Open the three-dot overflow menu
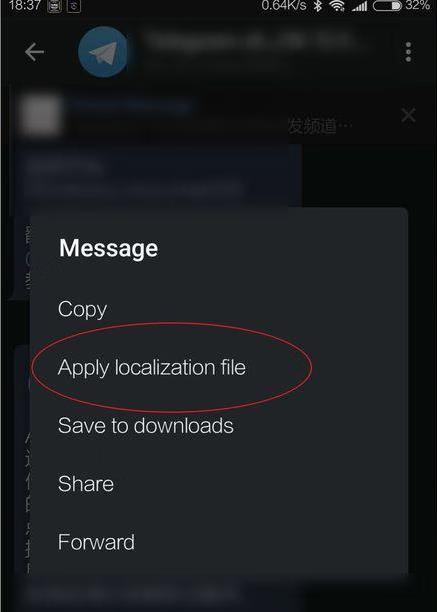The height and width of the screenshot is (612, 437). (x=408, y=52)
